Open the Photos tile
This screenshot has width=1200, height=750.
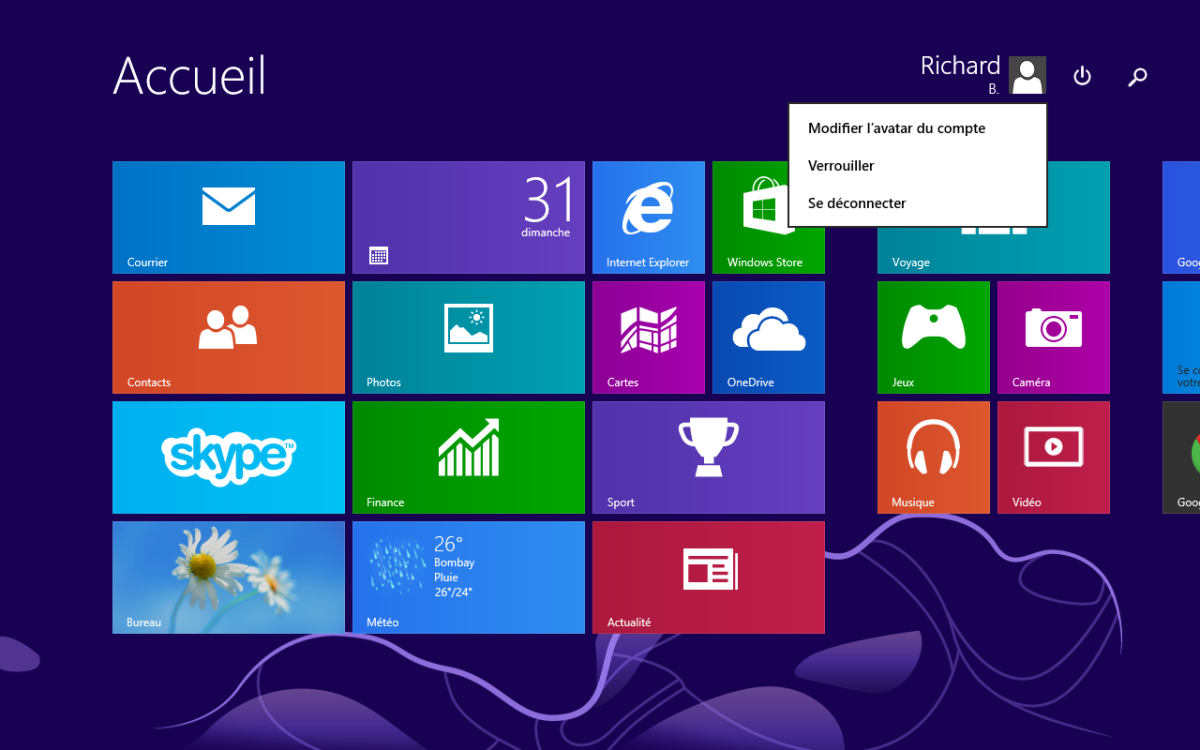click(468, 337)
